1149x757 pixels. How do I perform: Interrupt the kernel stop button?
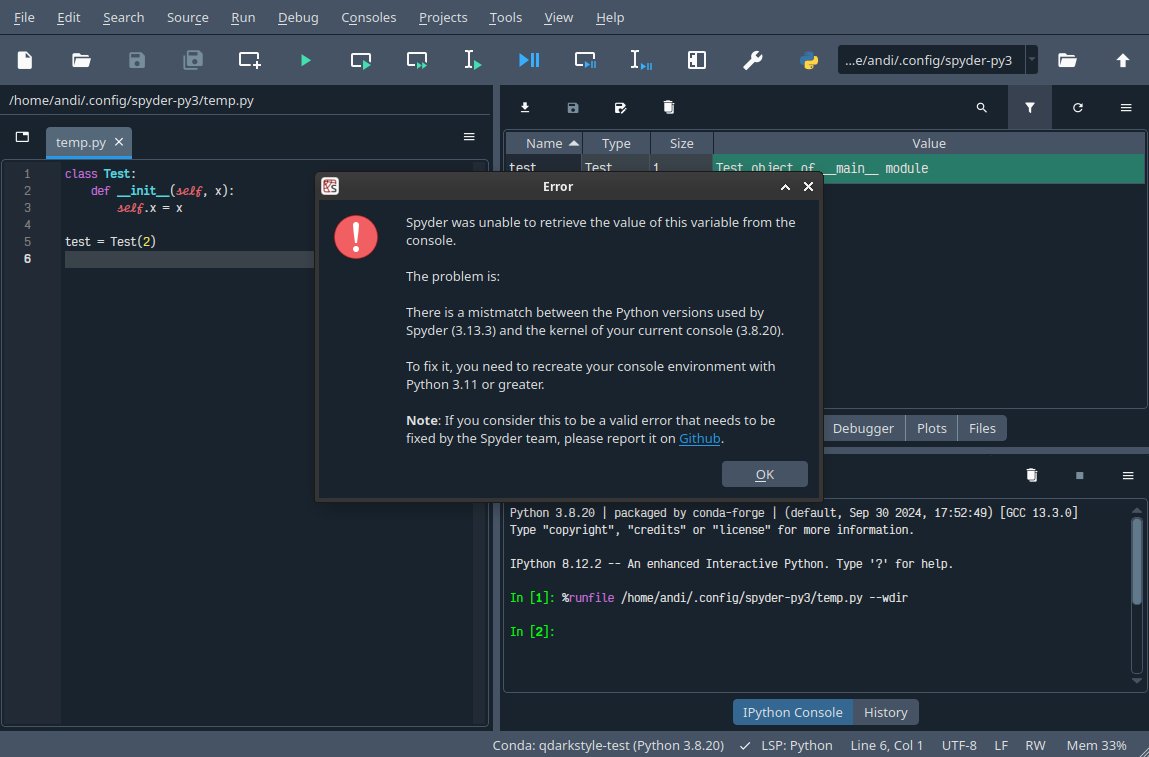pyautogui.click(x=1079, y=476)
